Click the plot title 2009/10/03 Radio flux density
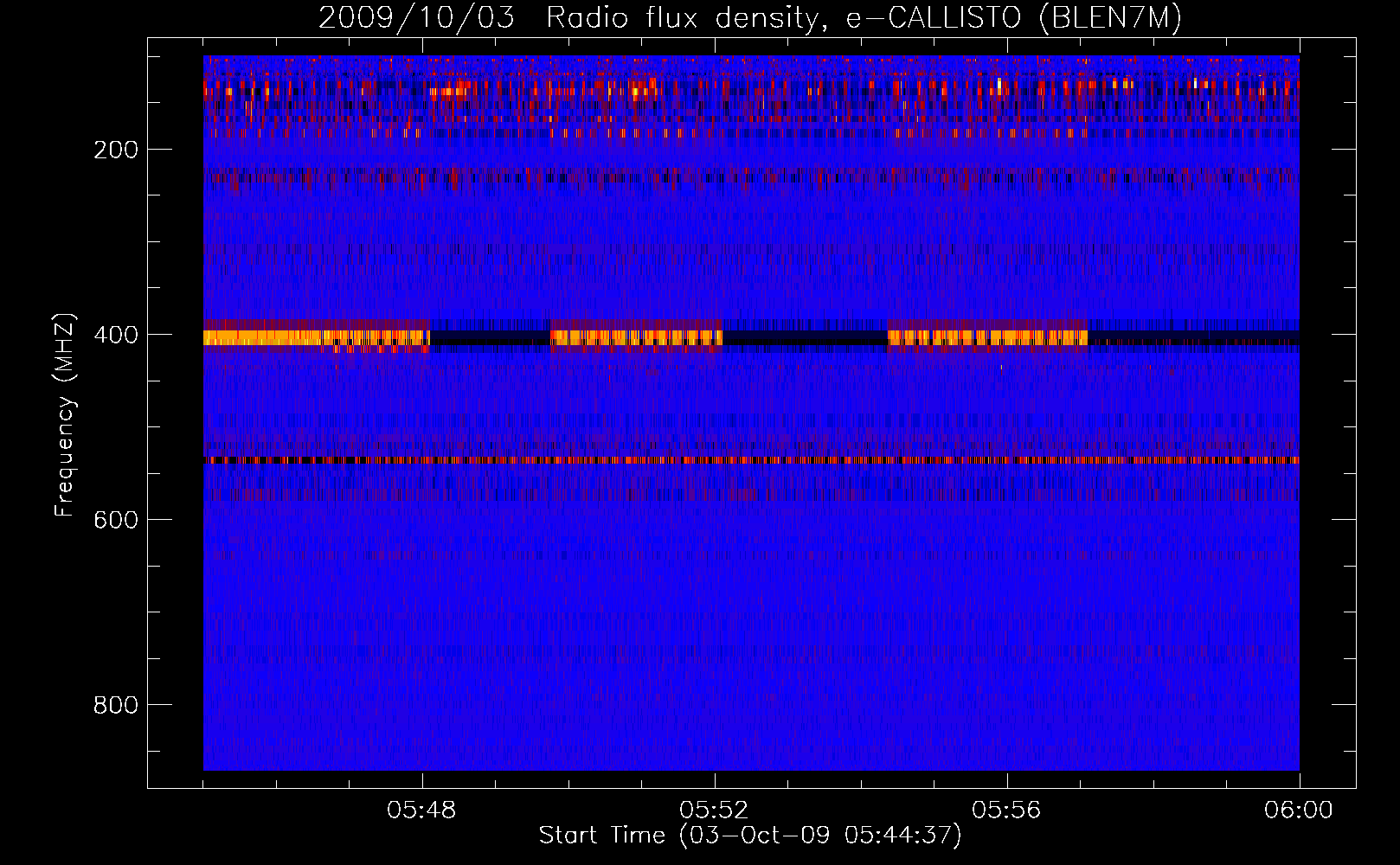Image resolution: width=1400 pixels, height=865 pixels. point(749,18)
